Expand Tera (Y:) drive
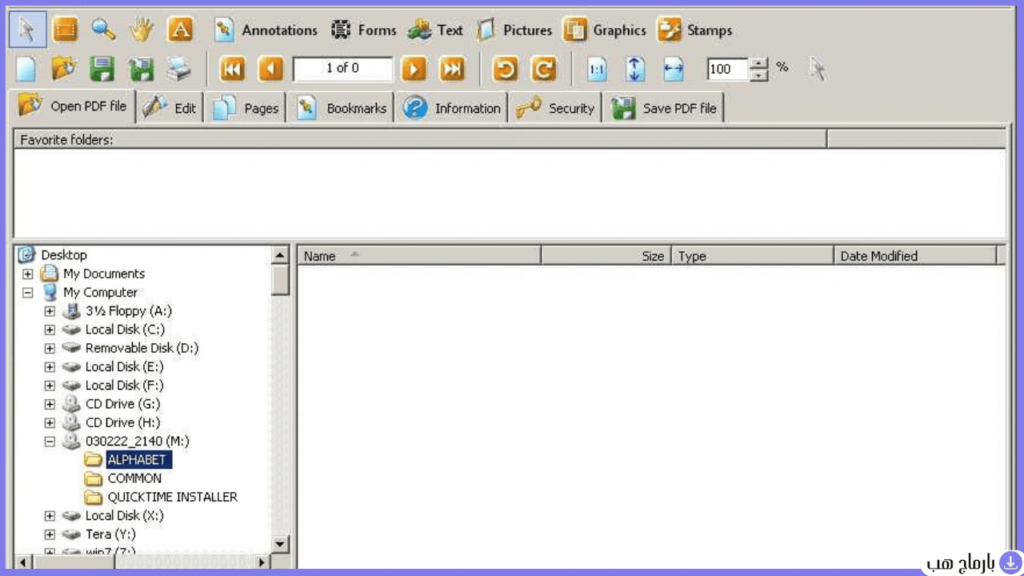 pyautogui.click(x=50, y=534)
